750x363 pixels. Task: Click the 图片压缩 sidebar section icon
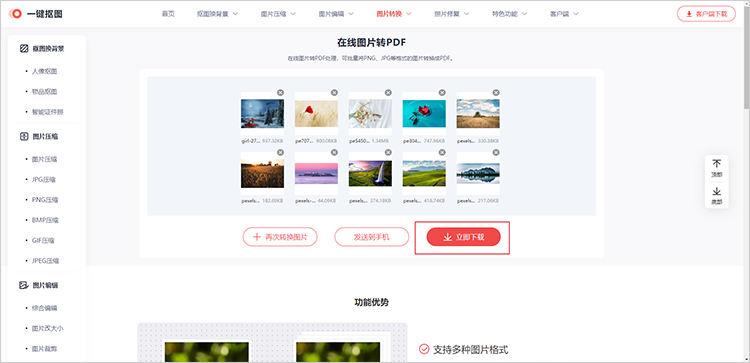click(24, 136)
